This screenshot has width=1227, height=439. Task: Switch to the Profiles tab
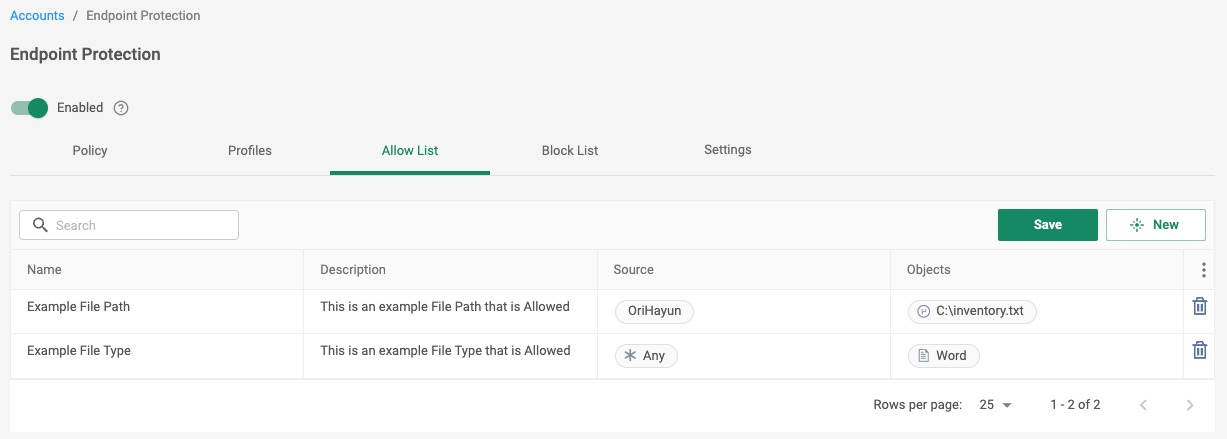(x=250, y=151)
